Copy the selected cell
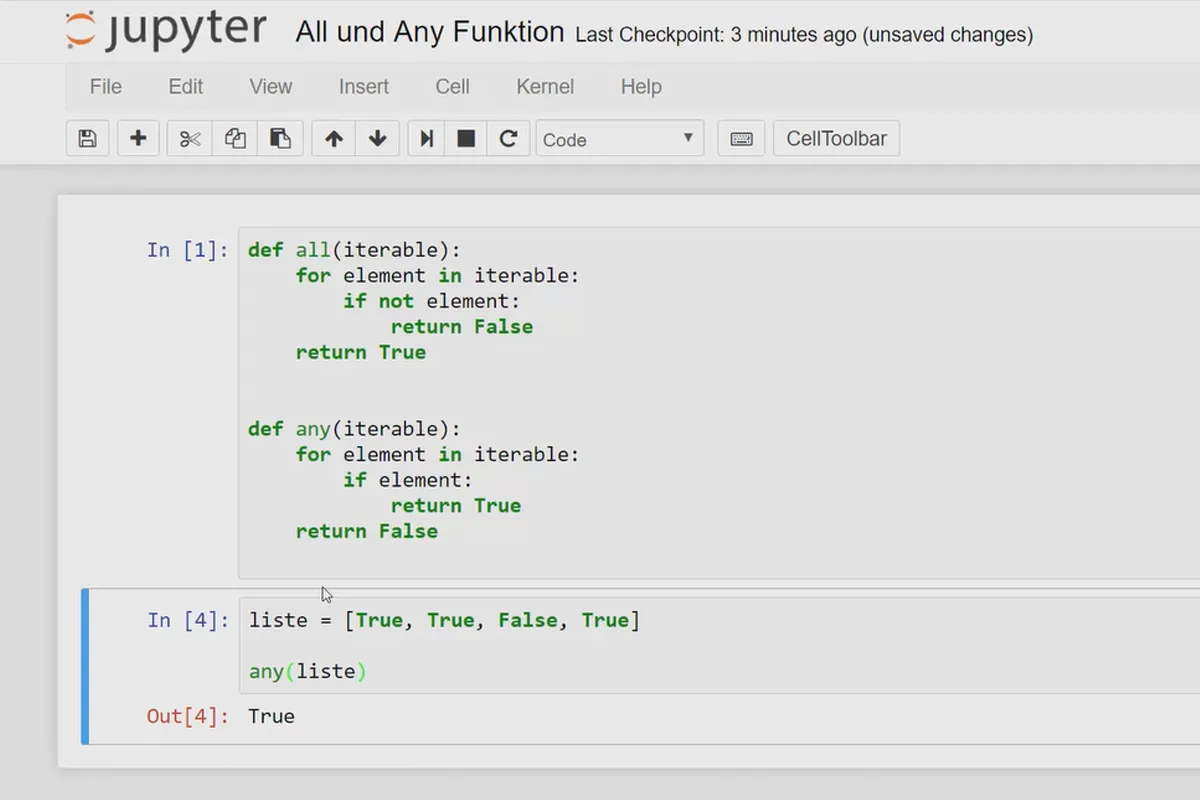This screenshot has width=1200, height=800. click(235, 139)
